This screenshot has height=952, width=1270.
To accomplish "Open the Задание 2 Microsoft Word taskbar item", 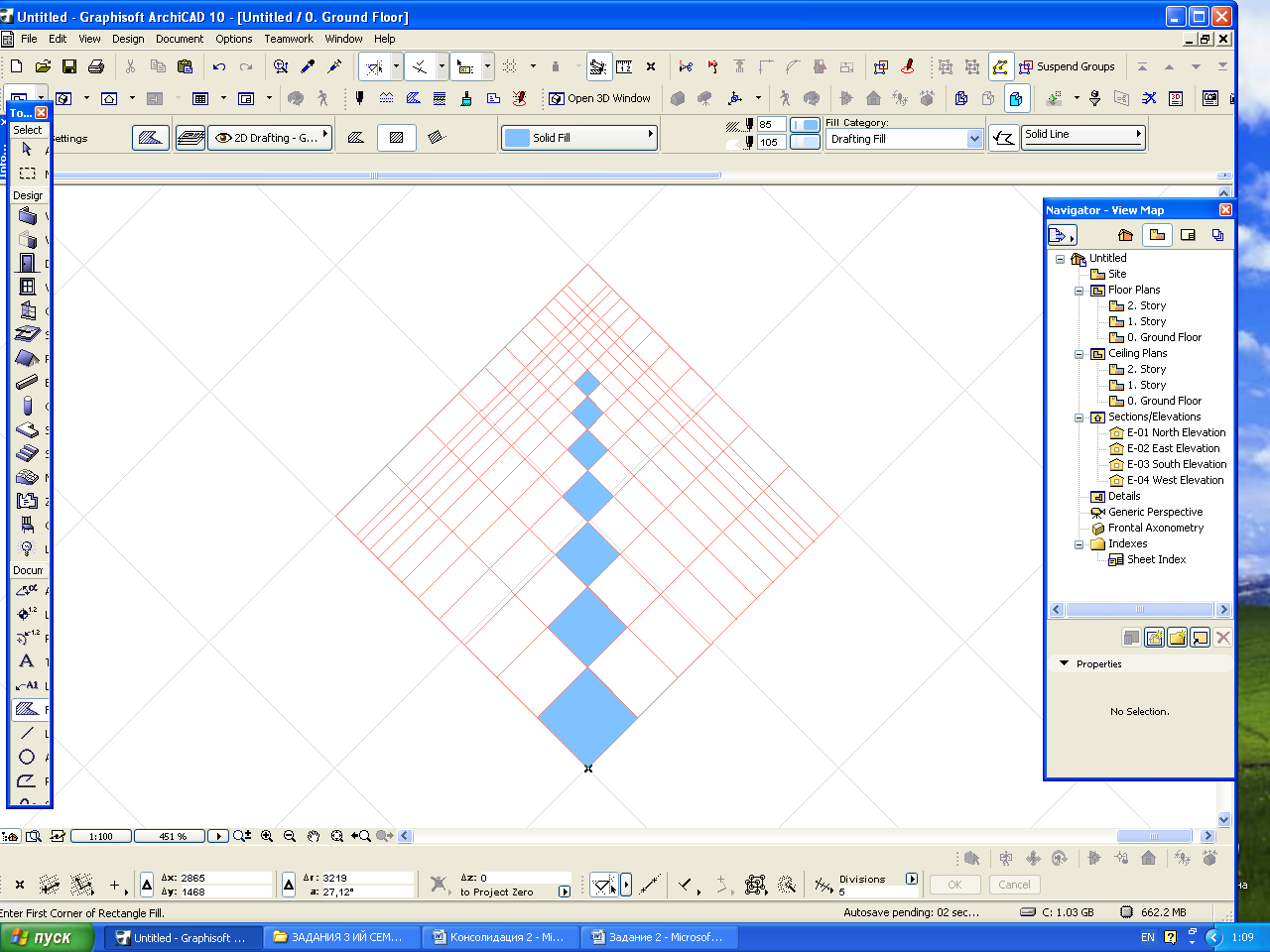I will (657, 937).
